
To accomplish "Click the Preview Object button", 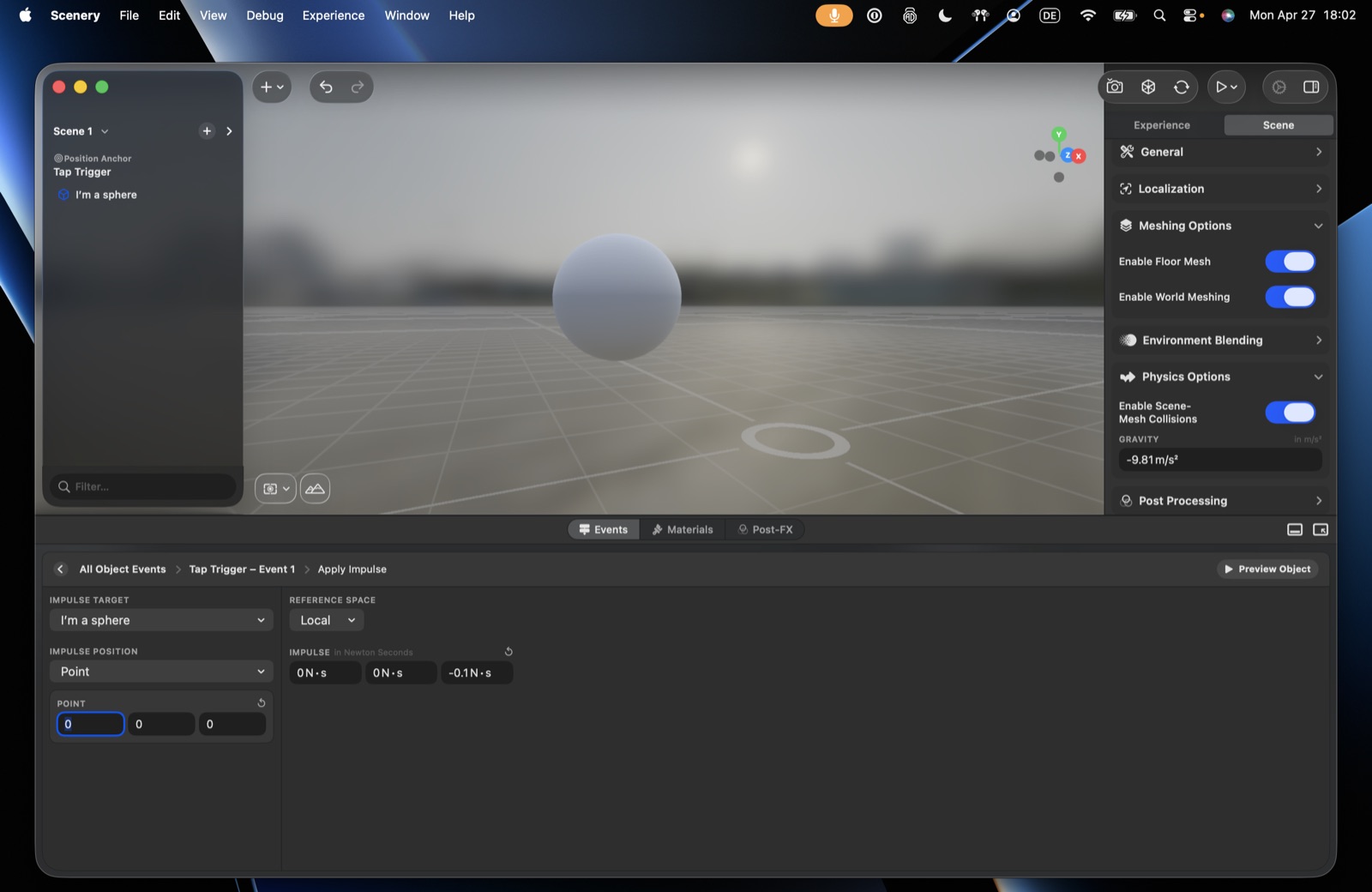I will [x=1267, y=570].
